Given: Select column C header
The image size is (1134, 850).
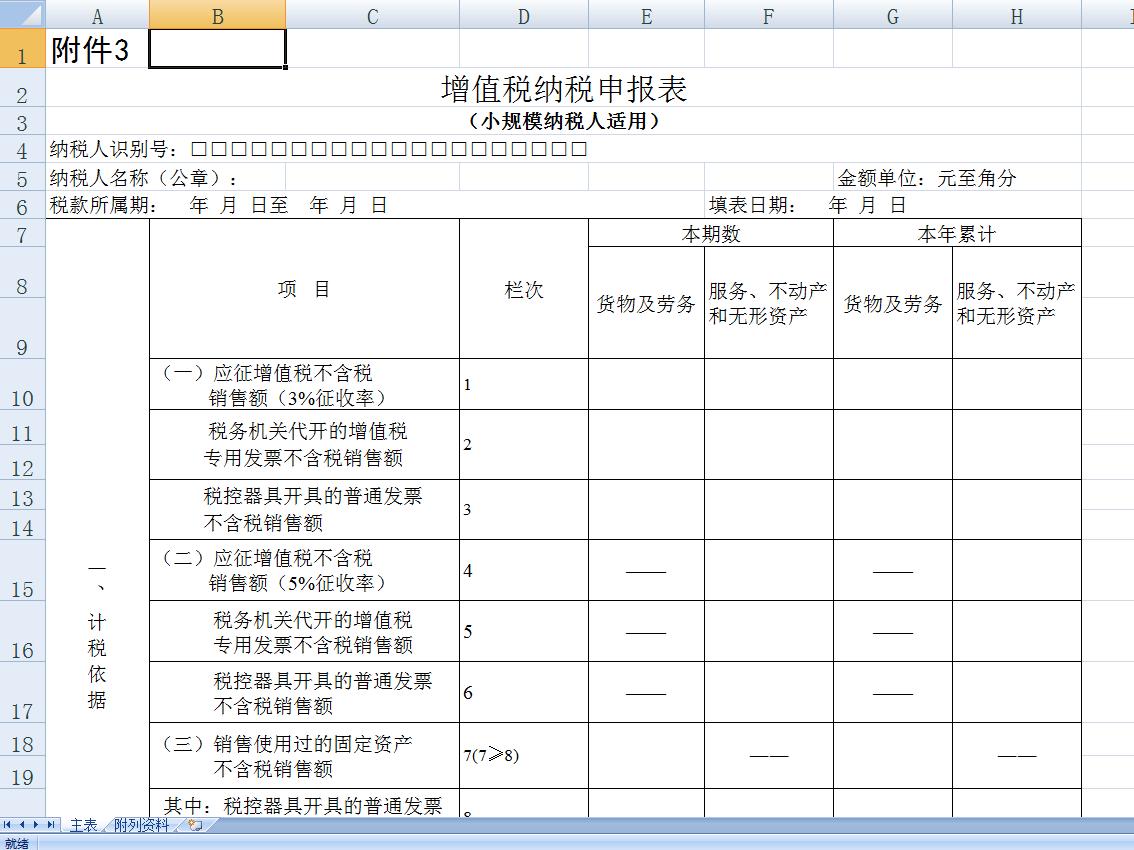Looking at the screenshot, I should (x=372, y=15).
